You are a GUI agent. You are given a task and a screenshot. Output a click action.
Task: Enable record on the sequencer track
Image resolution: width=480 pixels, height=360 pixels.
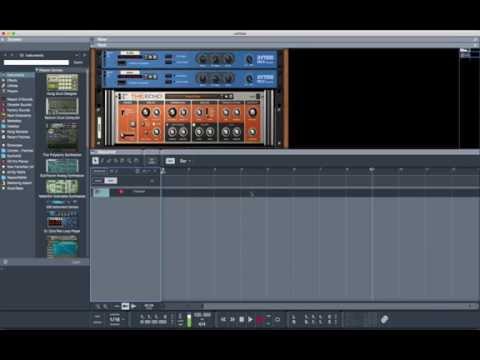(121, 192)
